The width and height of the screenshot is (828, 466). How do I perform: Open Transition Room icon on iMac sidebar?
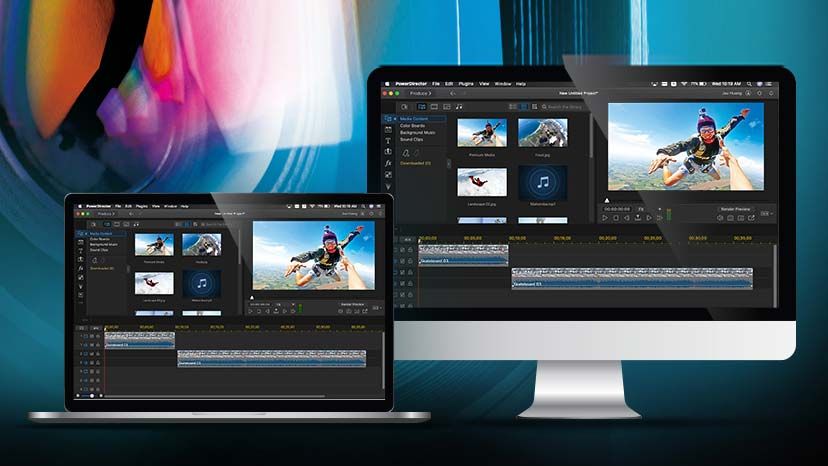(388, 152)
